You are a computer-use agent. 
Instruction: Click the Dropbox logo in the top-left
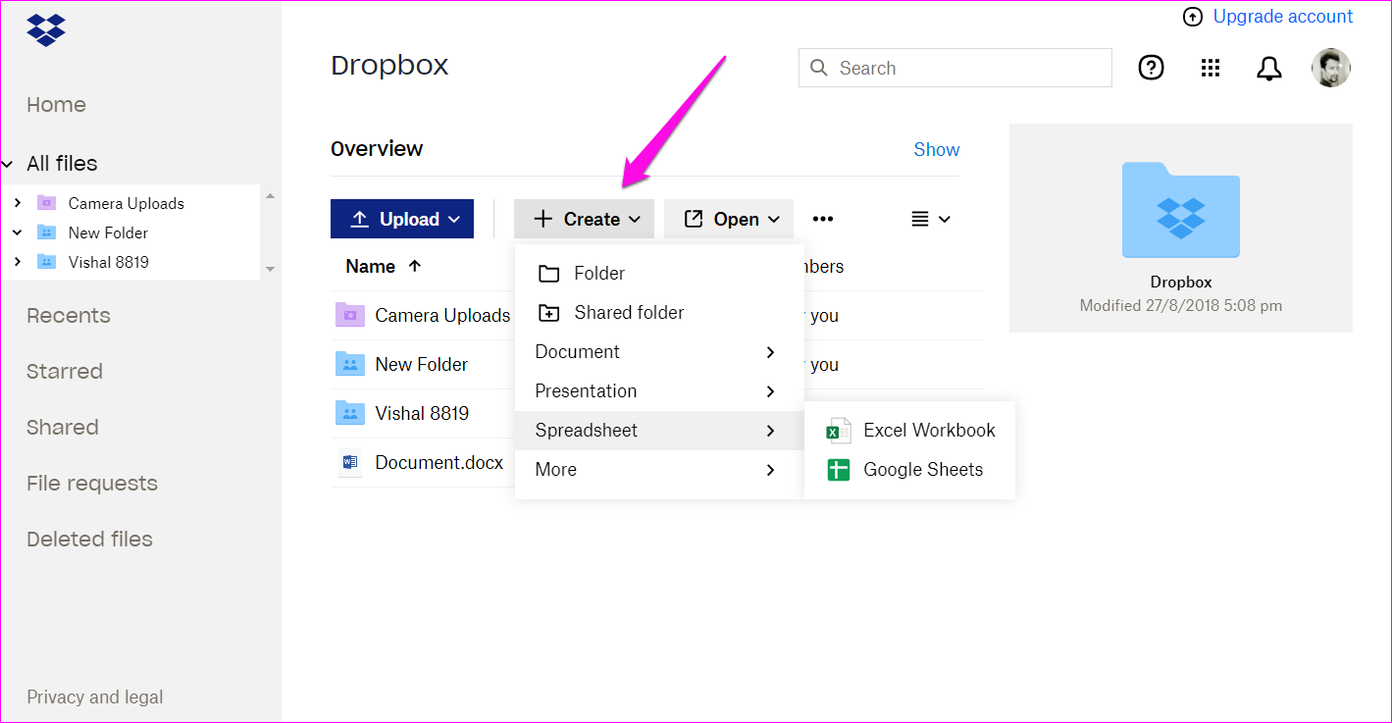[x=45, y=30]
